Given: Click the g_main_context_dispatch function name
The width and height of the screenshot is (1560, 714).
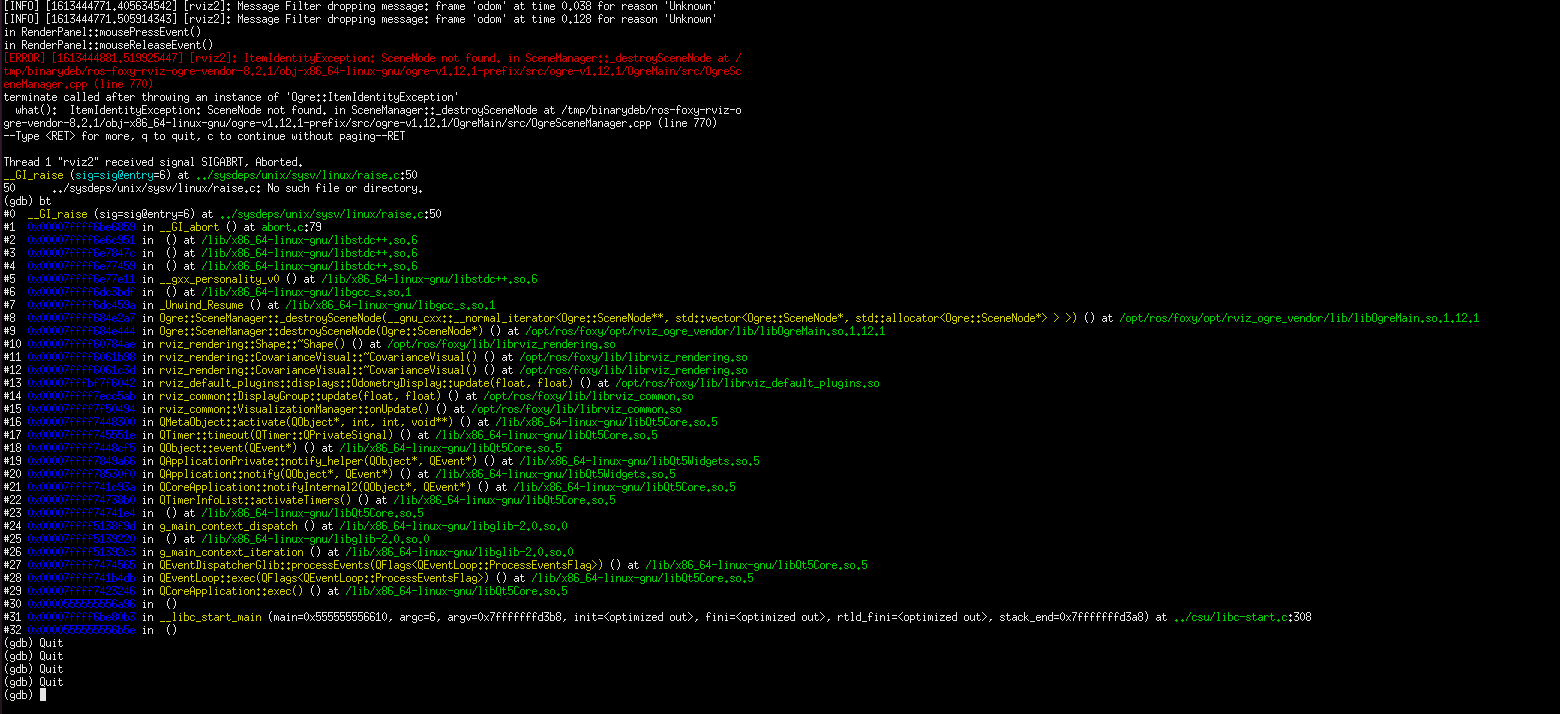Looking at the screenshot, I should (230, 525).
